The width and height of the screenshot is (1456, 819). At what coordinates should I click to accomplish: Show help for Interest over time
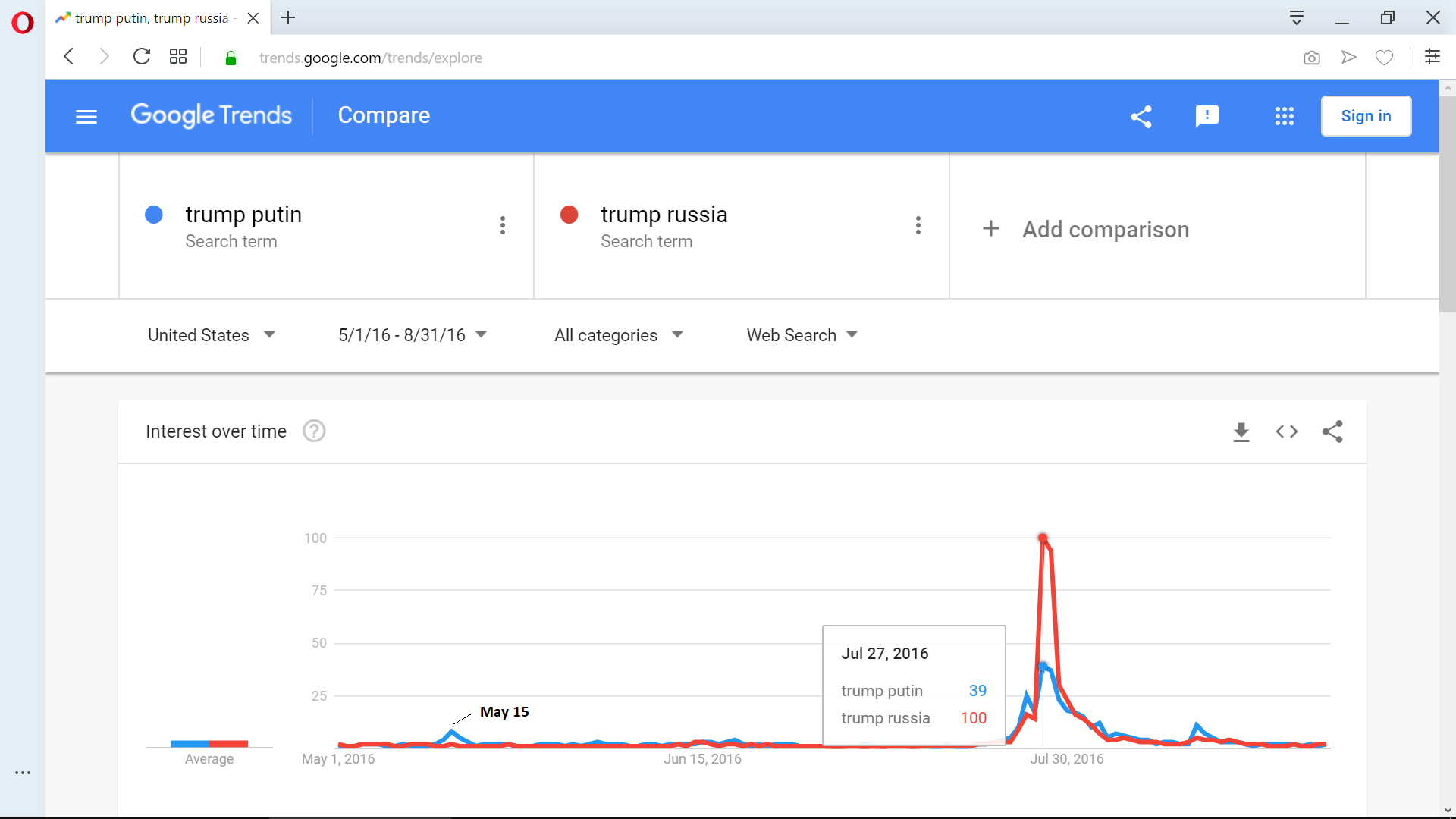coord(314,431)
